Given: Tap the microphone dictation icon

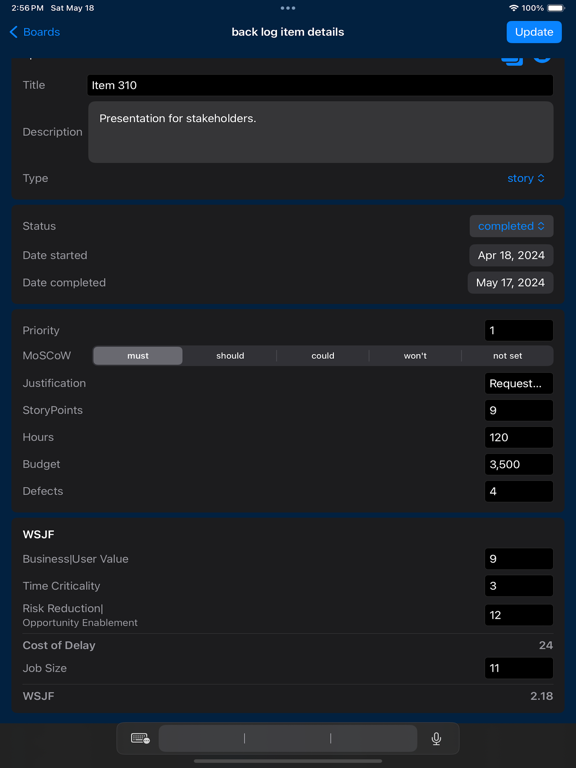Looking at the screenshot, I should click(x=436, y=738).
